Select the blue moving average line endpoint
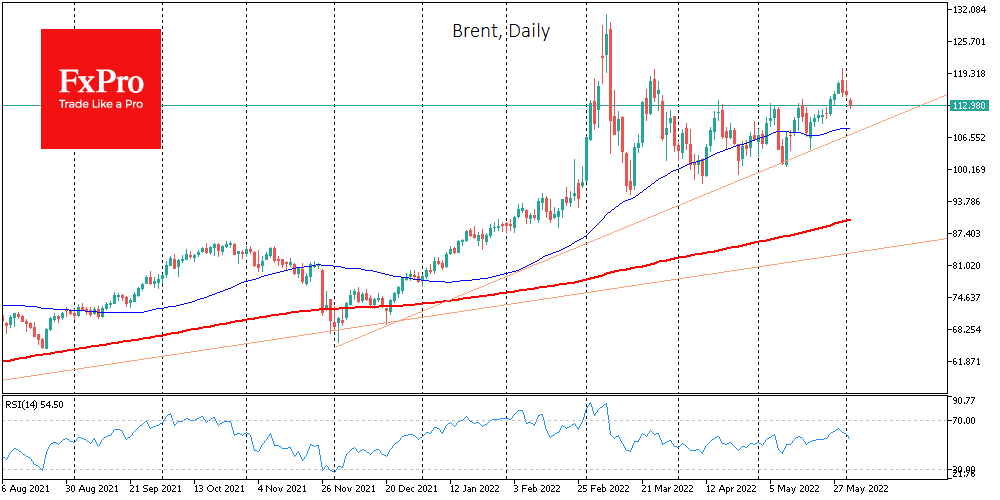This screenshot has height=500, width=1000. [848, 128]
